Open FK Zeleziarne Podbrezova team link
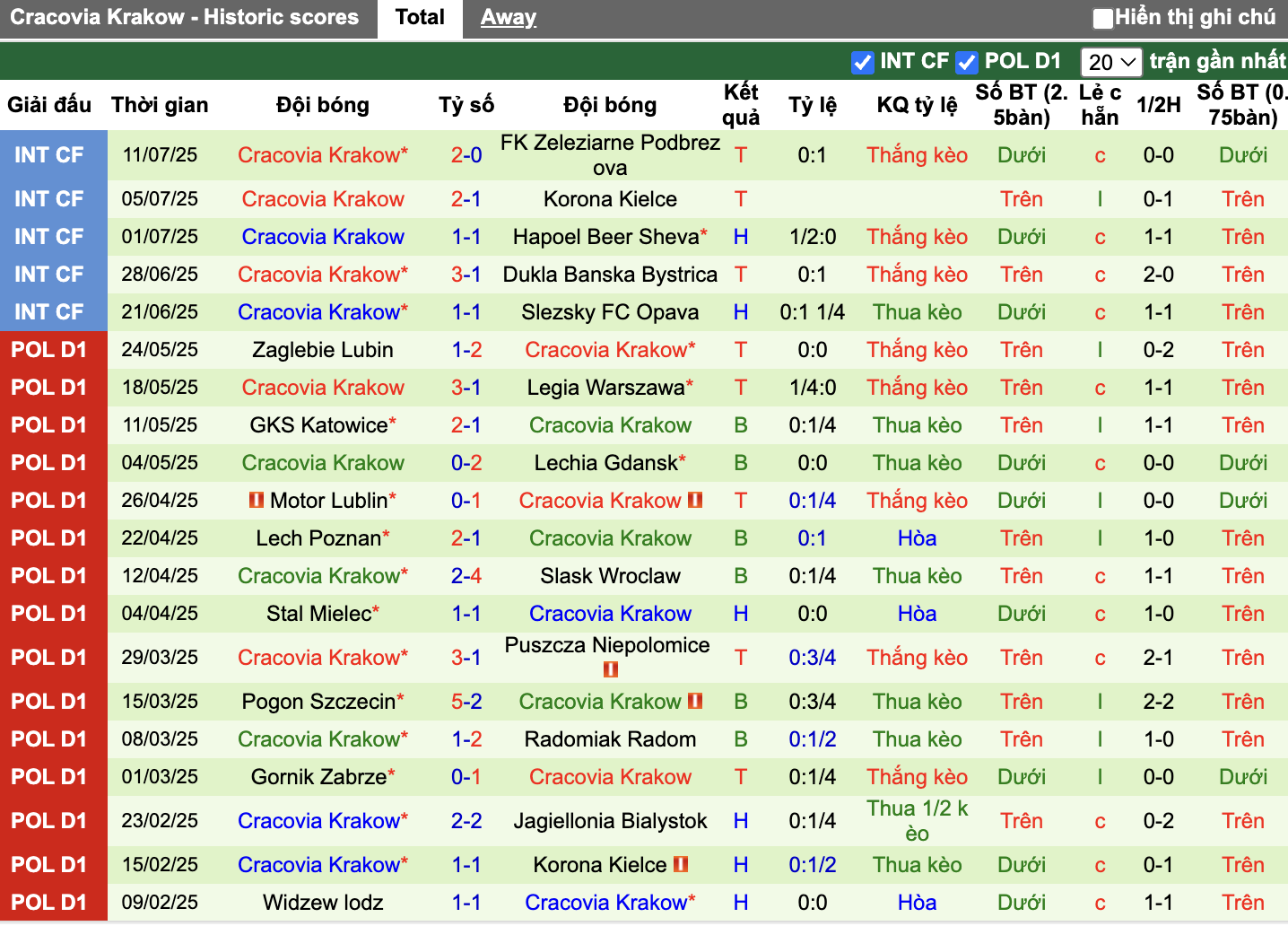Screen dimensions: 1288x926 click(610, 155)
